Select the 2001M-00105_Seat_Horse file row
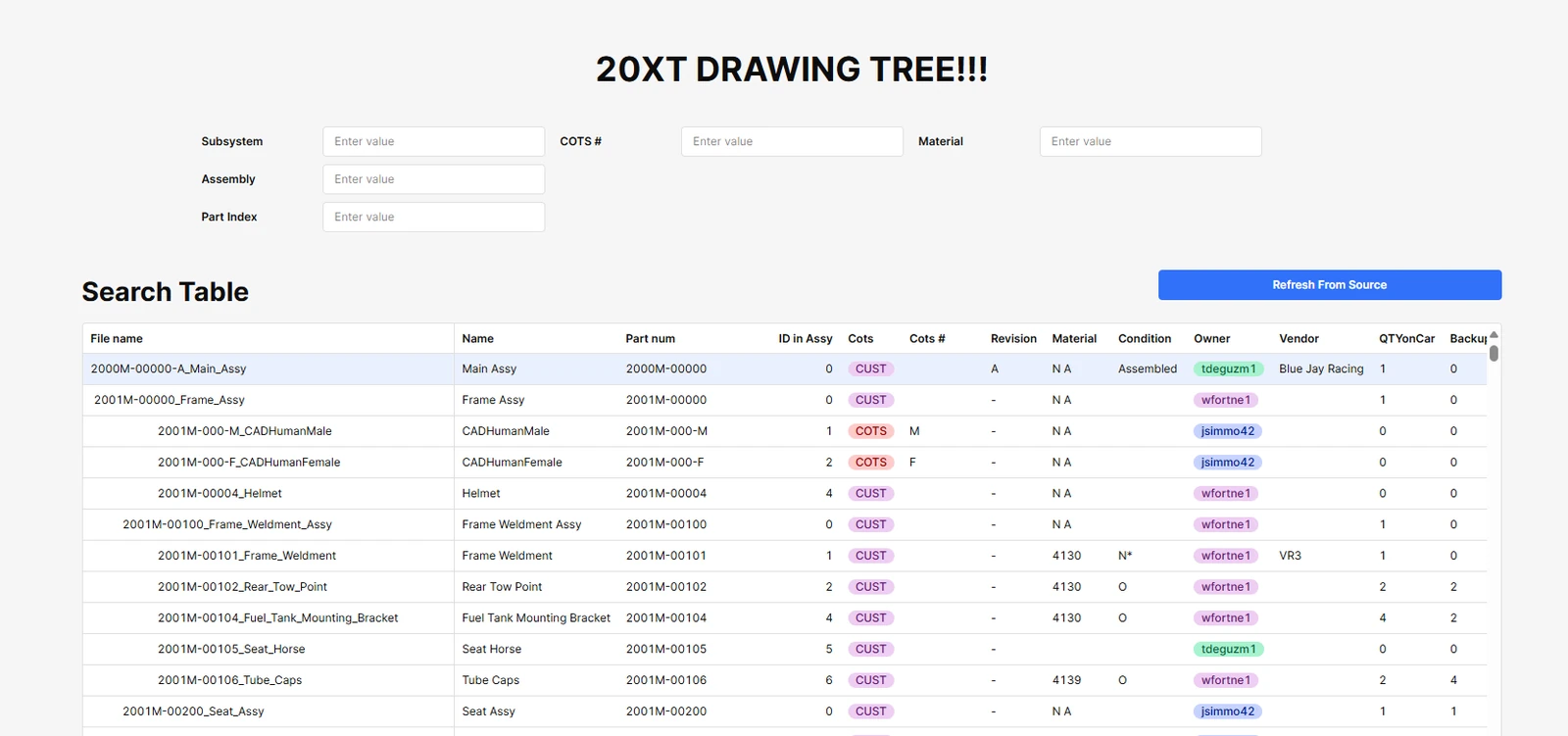1568x736 pixels. [x=784, y=649]
